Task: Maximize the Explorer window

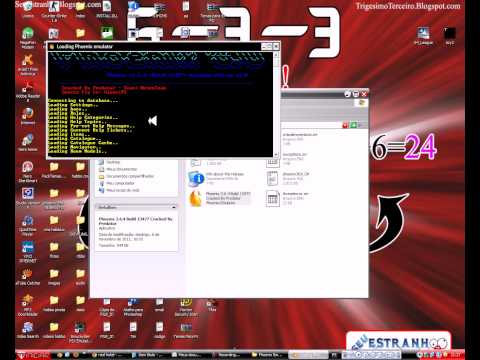Action: (x=356, y=94)
